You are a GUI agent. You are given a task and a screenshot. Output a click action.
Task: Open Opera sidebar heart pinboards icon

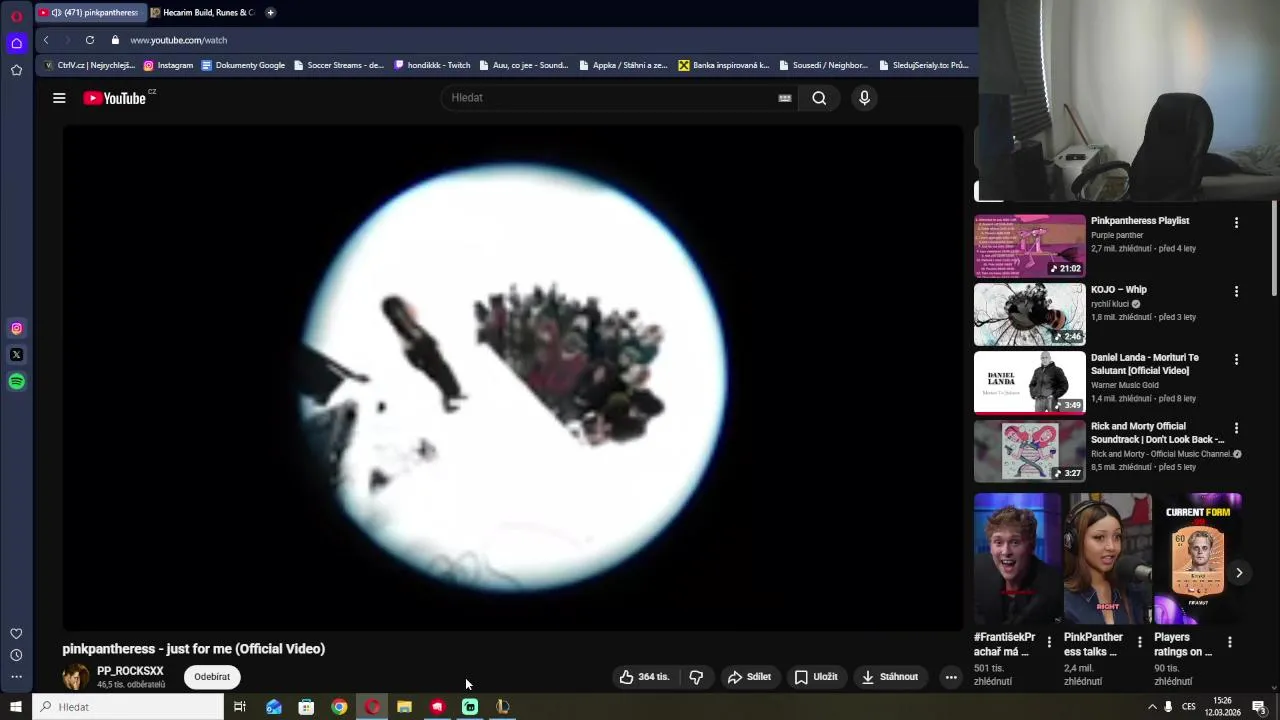16,634
